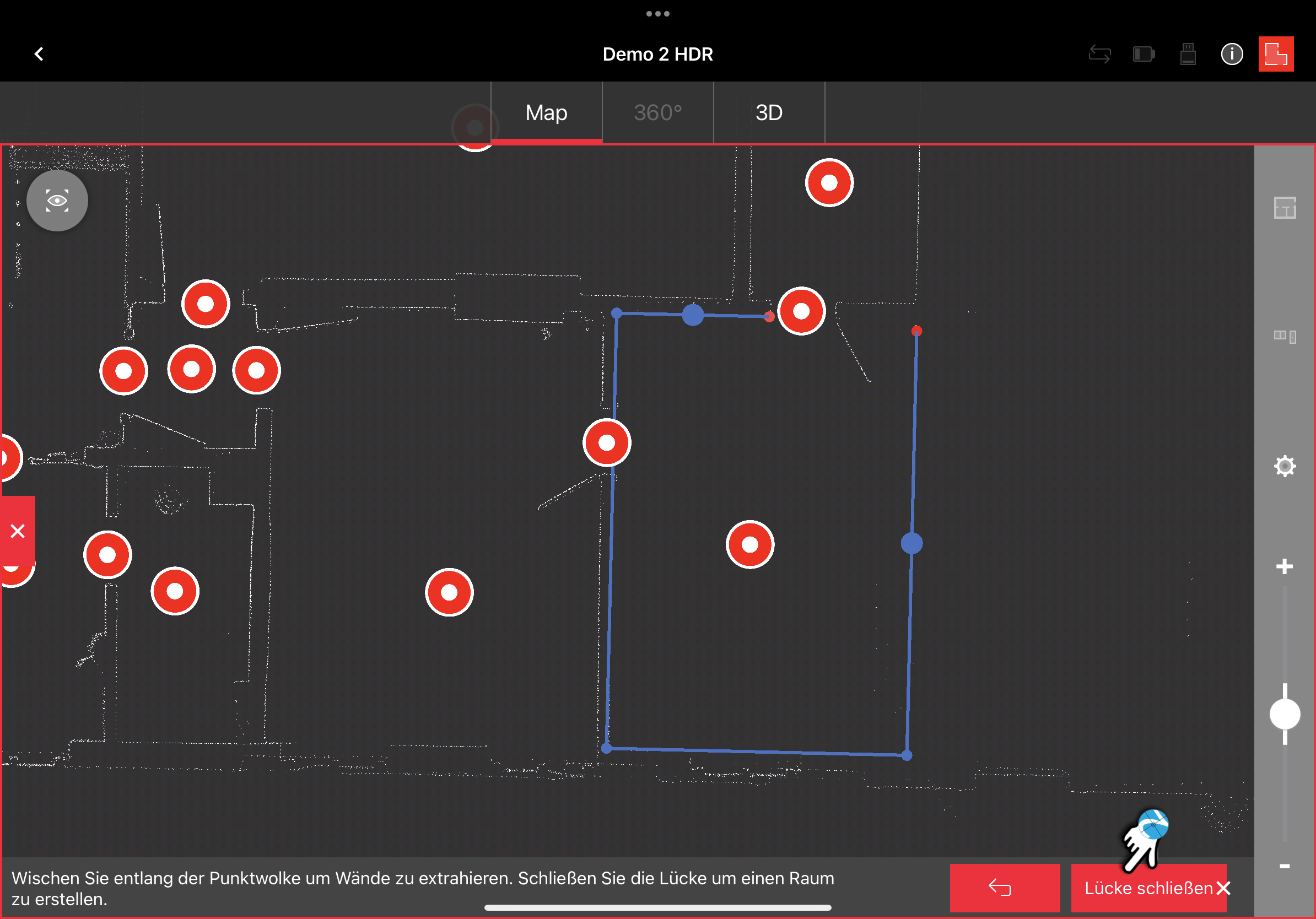Click the undo arrow button at bottom
This screenshot has height=919, width=1316.
coord(1004,888)
